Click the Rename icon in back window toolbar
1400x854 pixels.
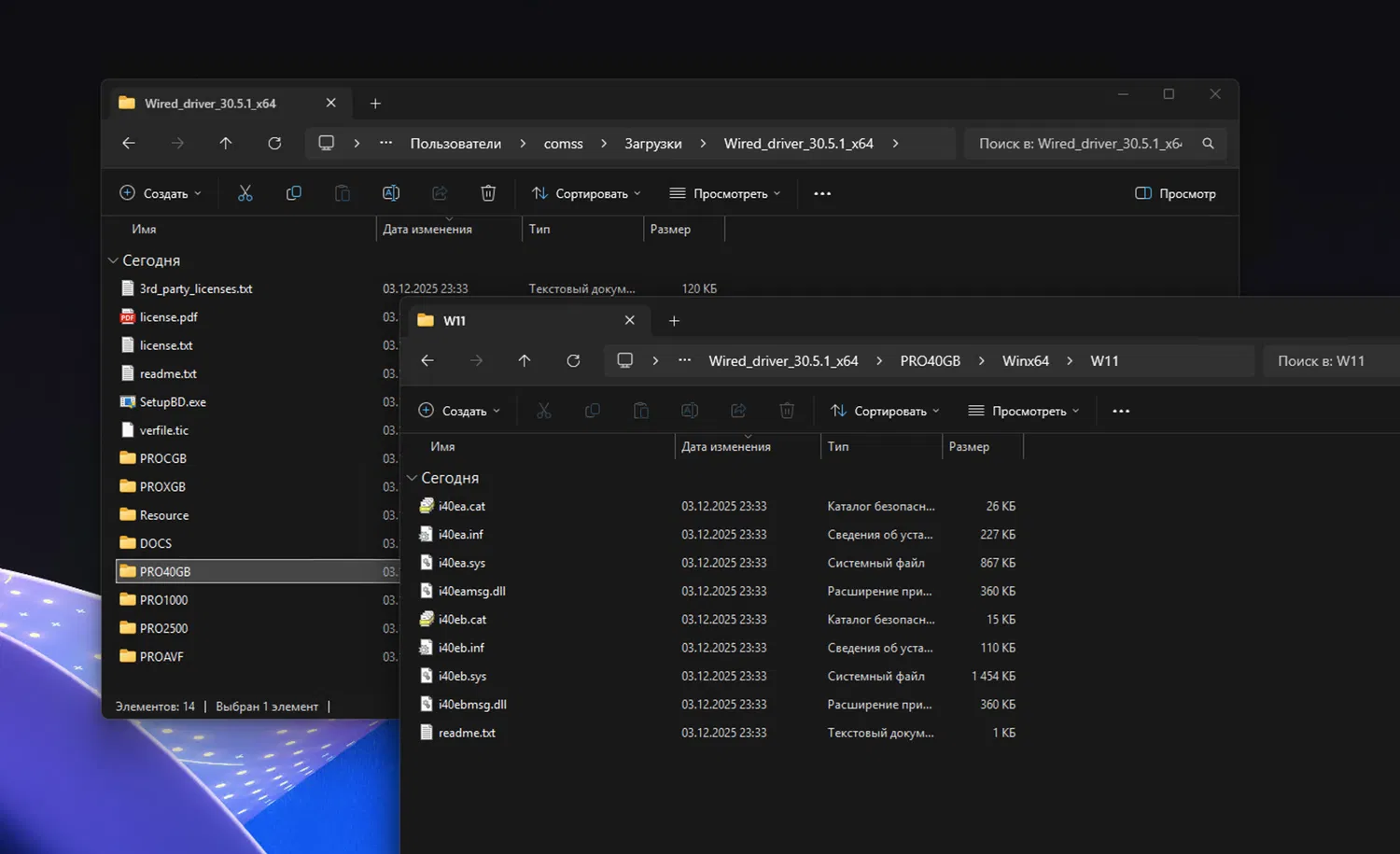coord(391,193)
